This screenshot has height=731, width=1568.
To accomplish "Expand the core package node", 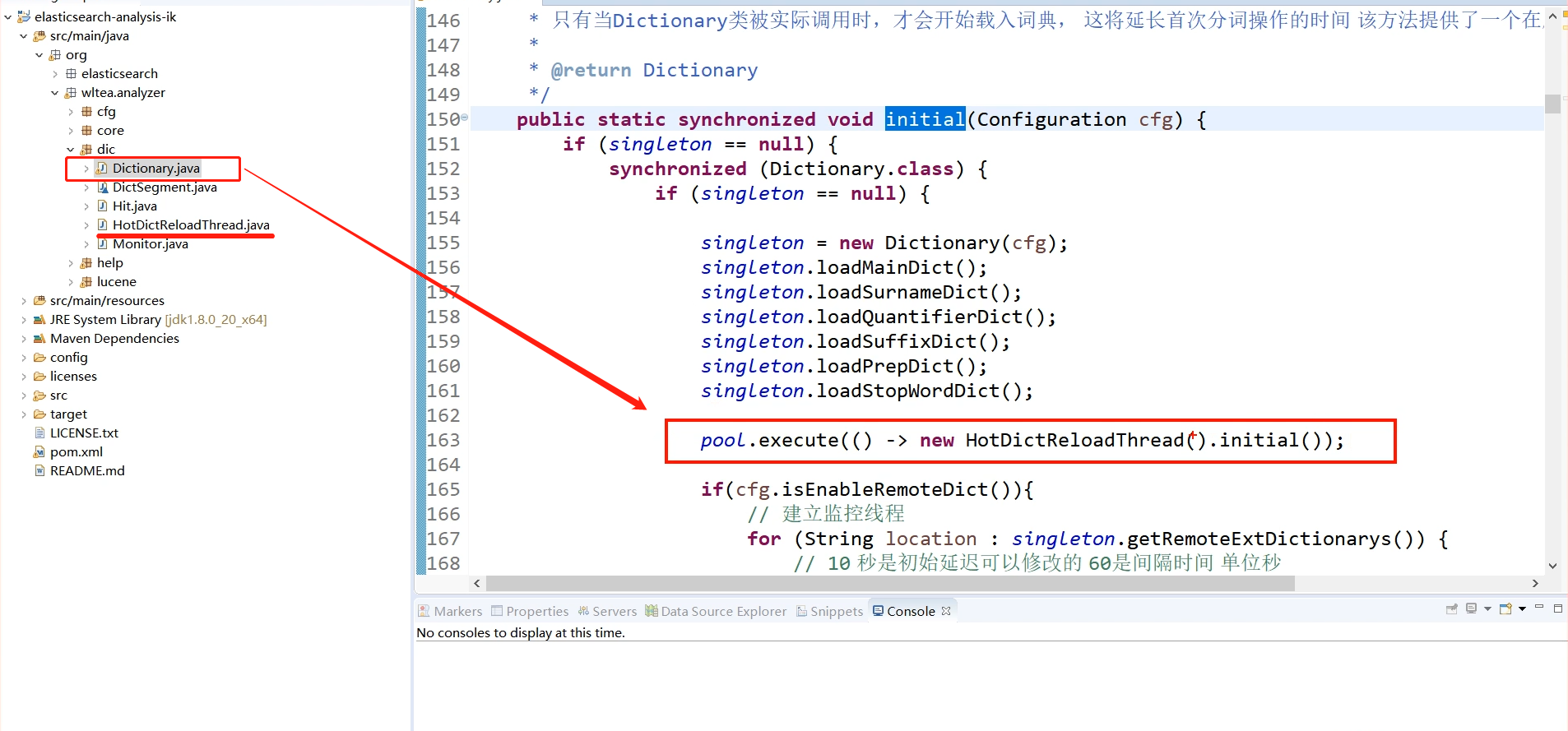I will (71, 130).
